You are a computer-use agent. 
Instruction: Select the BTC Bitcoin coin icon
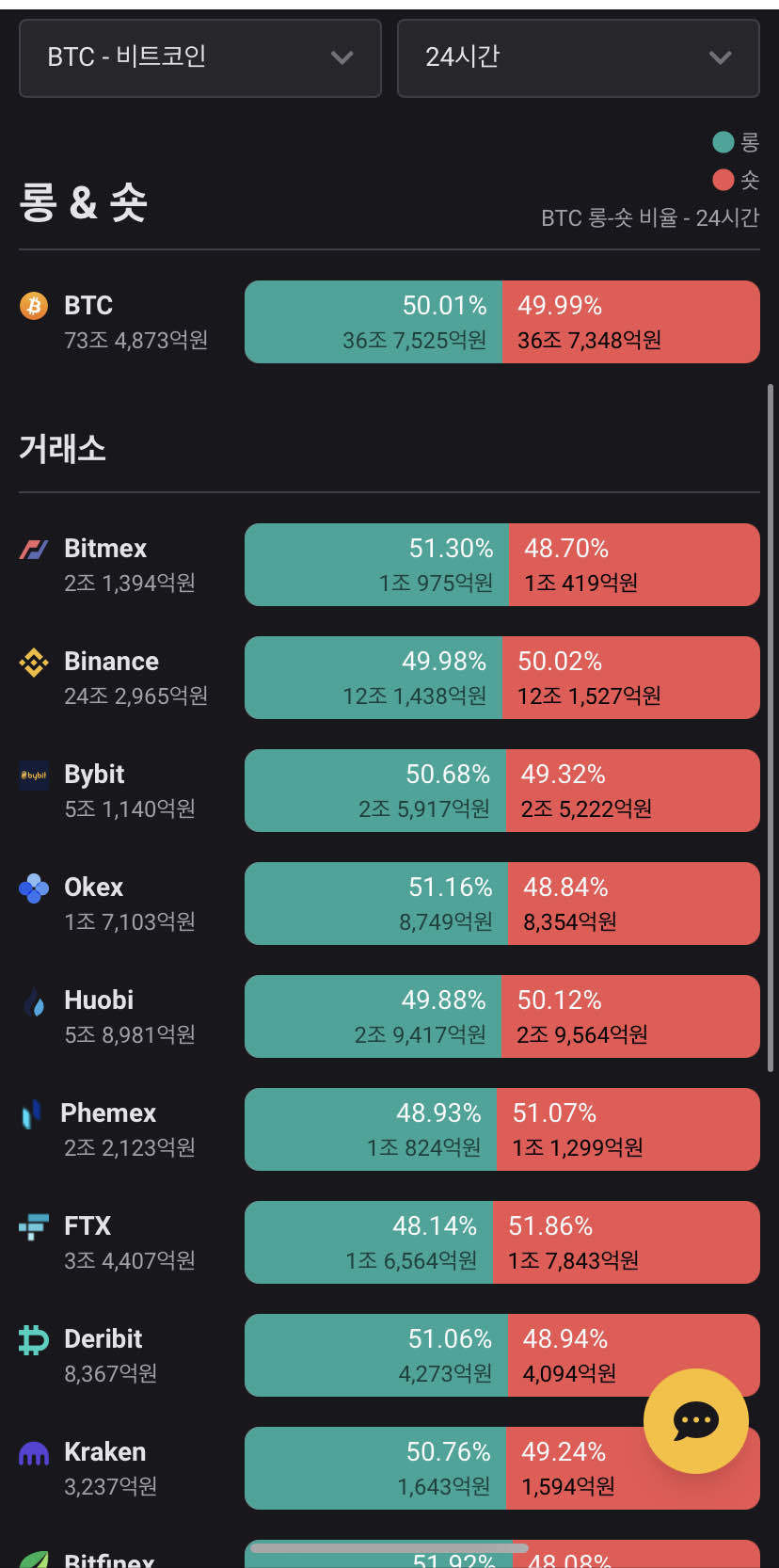tap(33, 306)
